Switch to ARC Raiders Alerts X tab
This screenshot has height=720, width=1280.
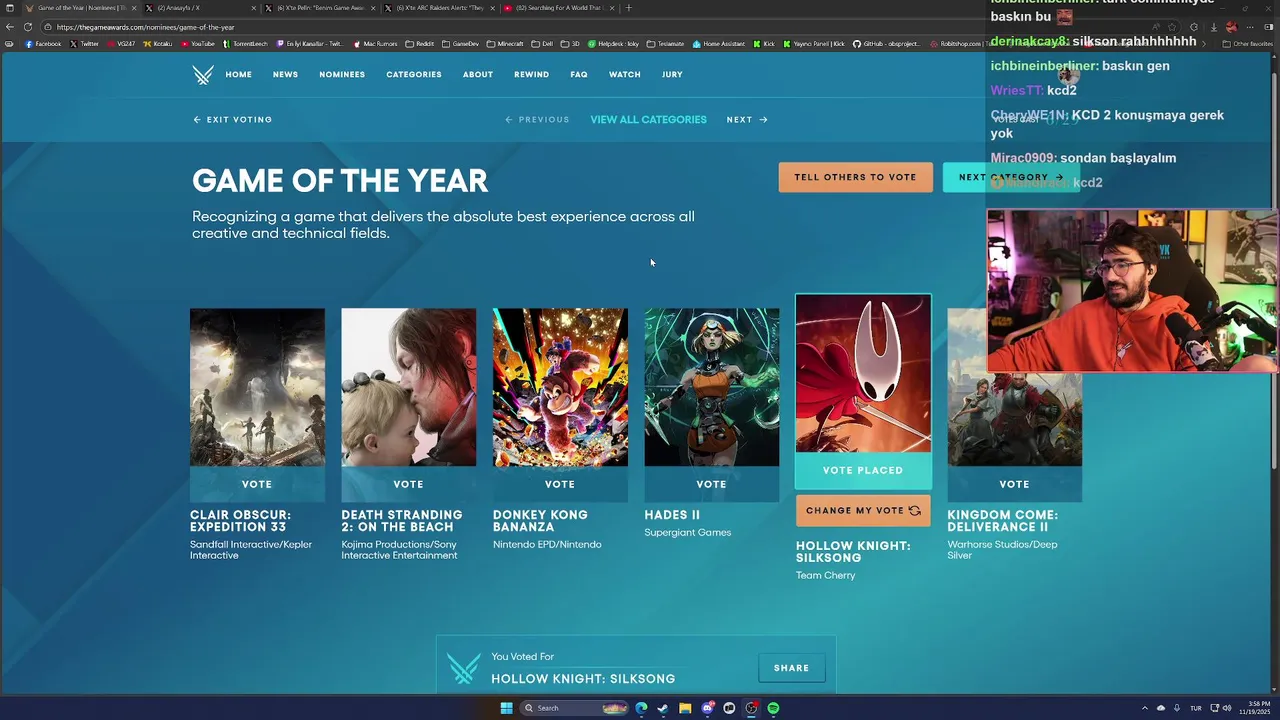[440, 8]
